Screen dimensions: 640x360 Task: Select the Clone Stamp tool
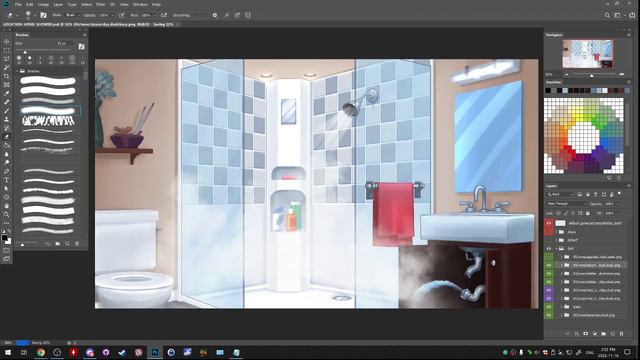pos(7,119)
